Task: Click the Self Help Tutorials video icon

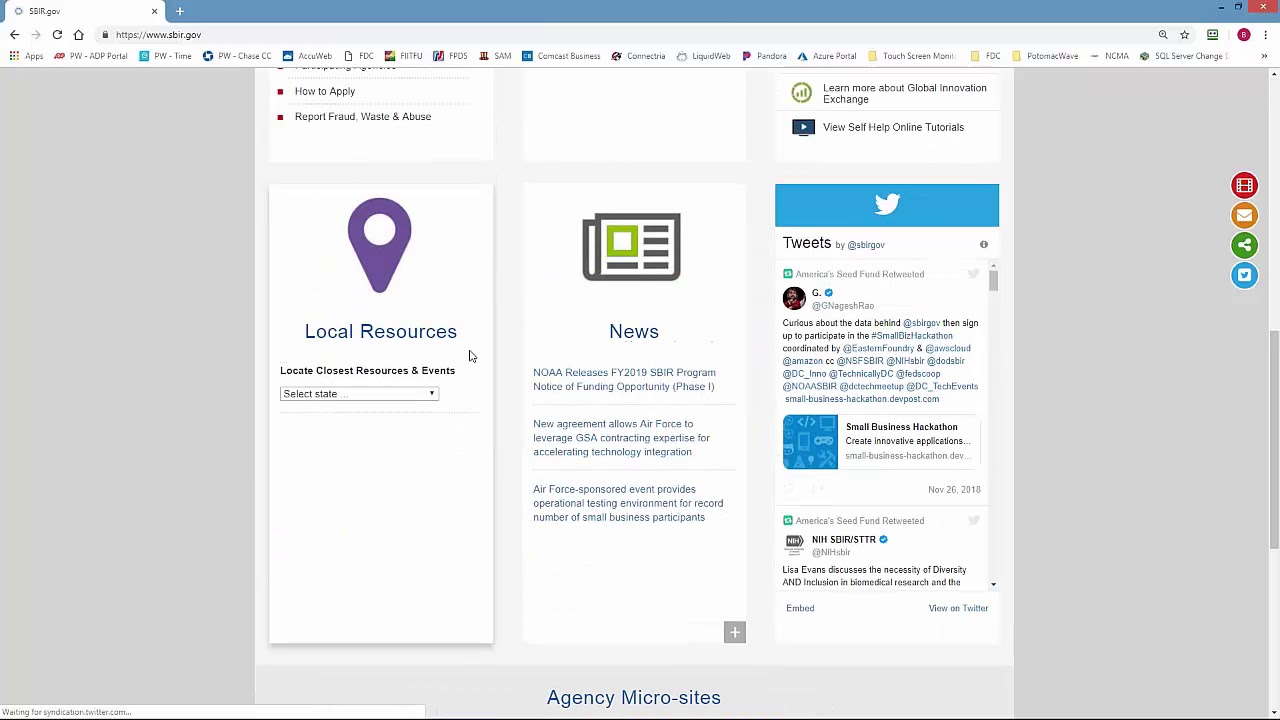Action: pyautogui.click(x=803, y=127)
